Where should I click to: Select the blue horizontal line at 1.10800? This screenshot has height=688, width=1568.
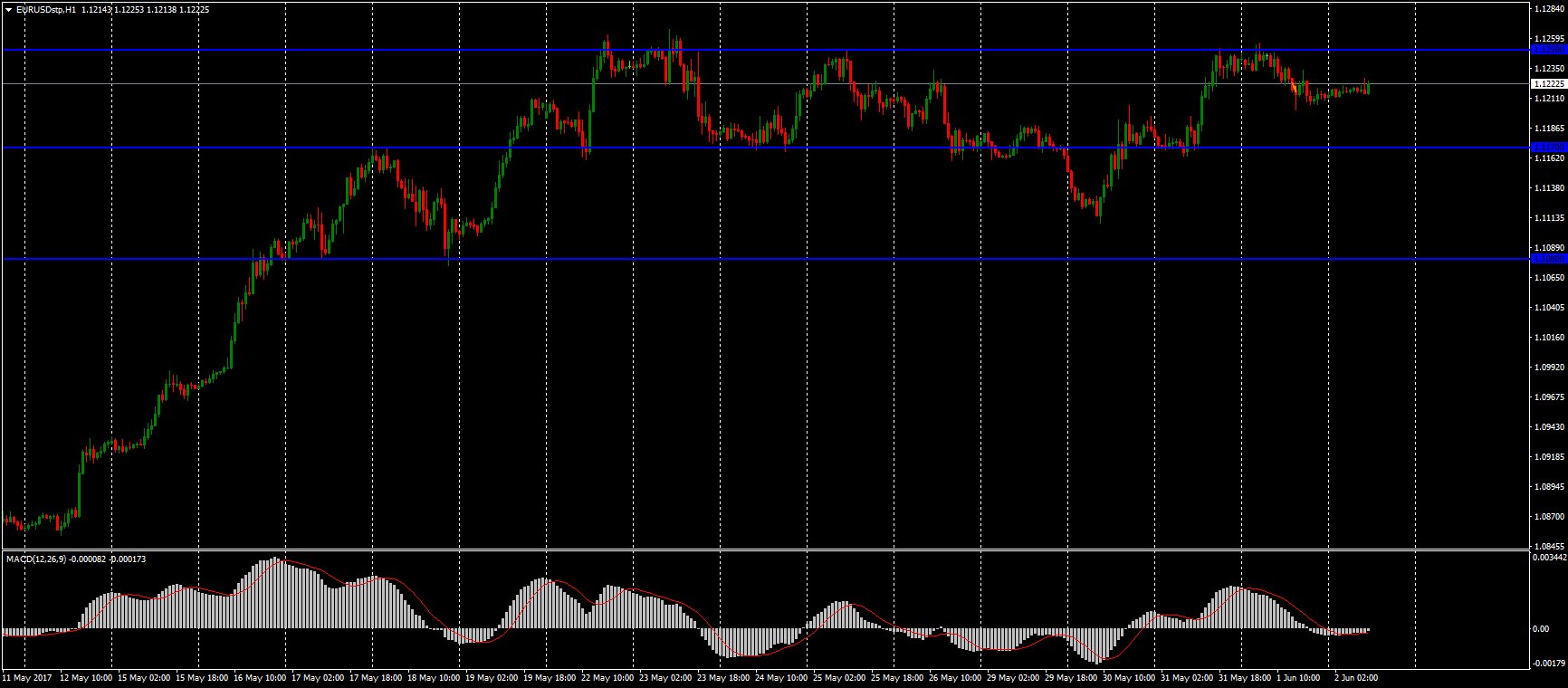click(x=765, y=259)
